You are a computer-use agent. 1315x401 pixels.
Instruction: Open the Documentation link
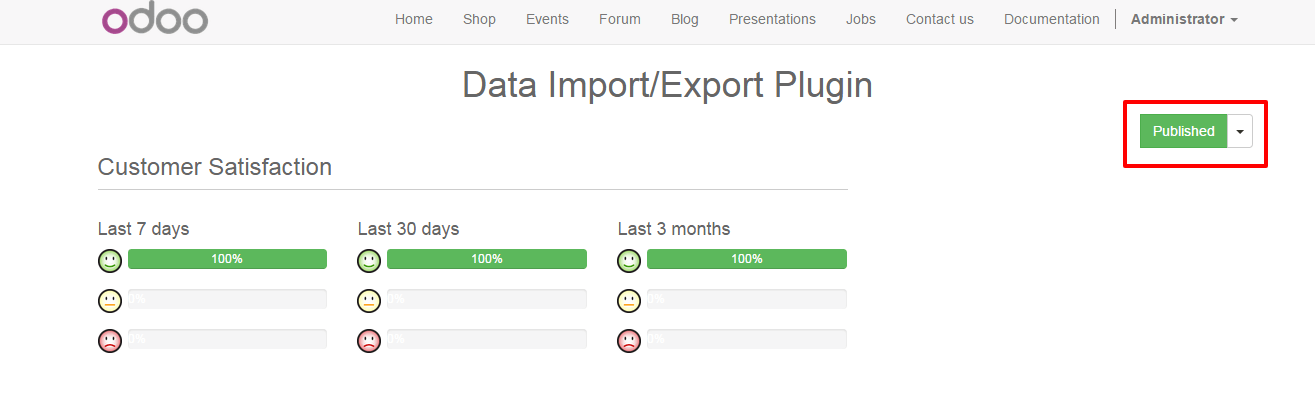(x=1051, y=19)
